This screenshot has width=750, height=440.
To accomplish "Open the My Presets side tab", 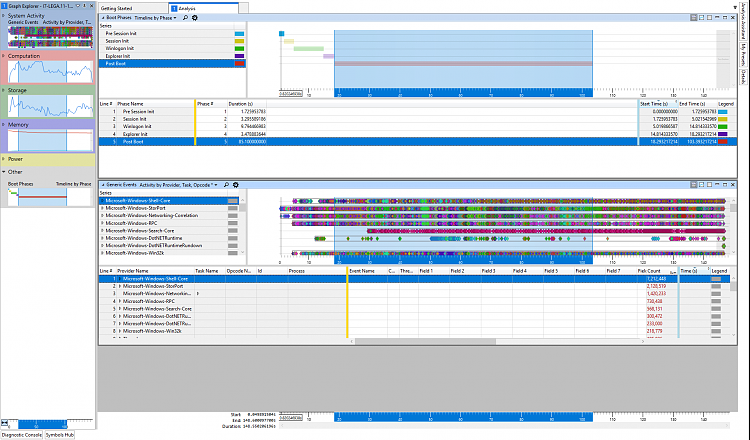I will click(x=743, y=55).
